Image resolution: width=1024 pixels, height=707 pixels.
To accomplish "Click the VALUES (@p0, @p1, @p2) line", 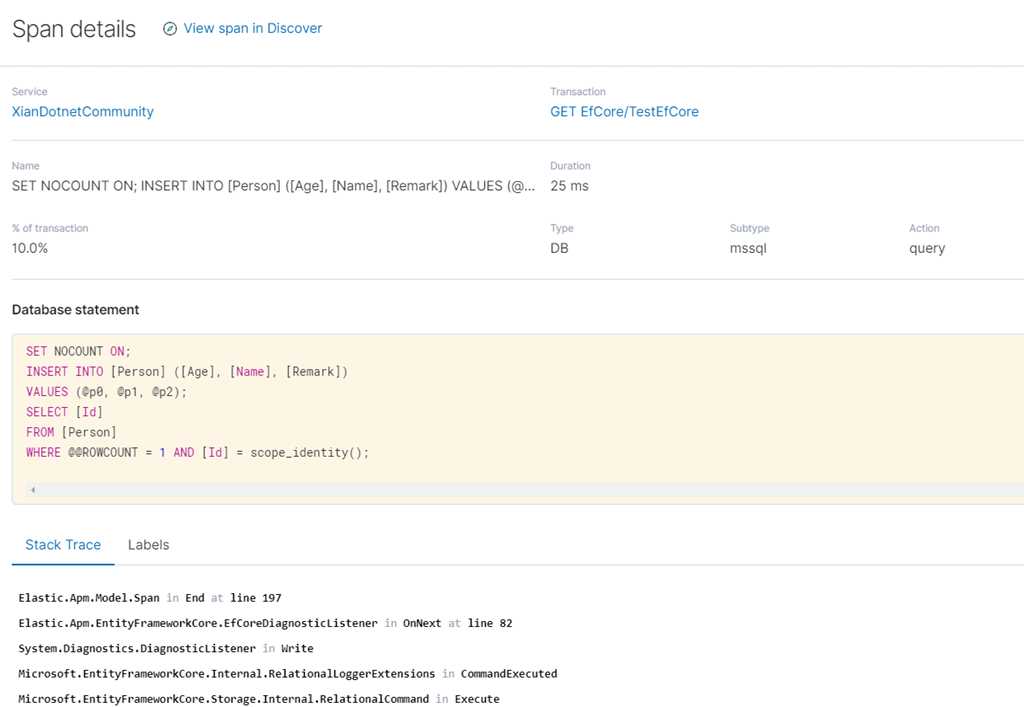I will [106, 392].
